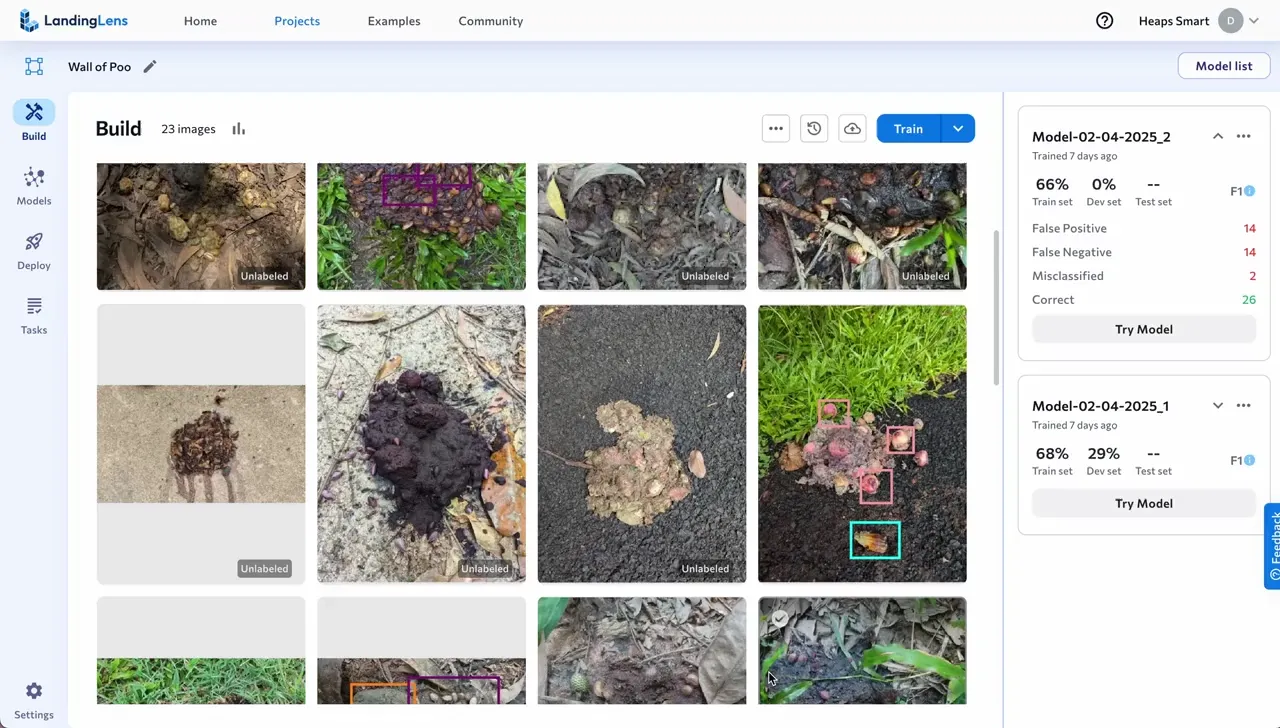
Task: Click Try Model for Model-02-04-2025_2
Action: 1143,329
